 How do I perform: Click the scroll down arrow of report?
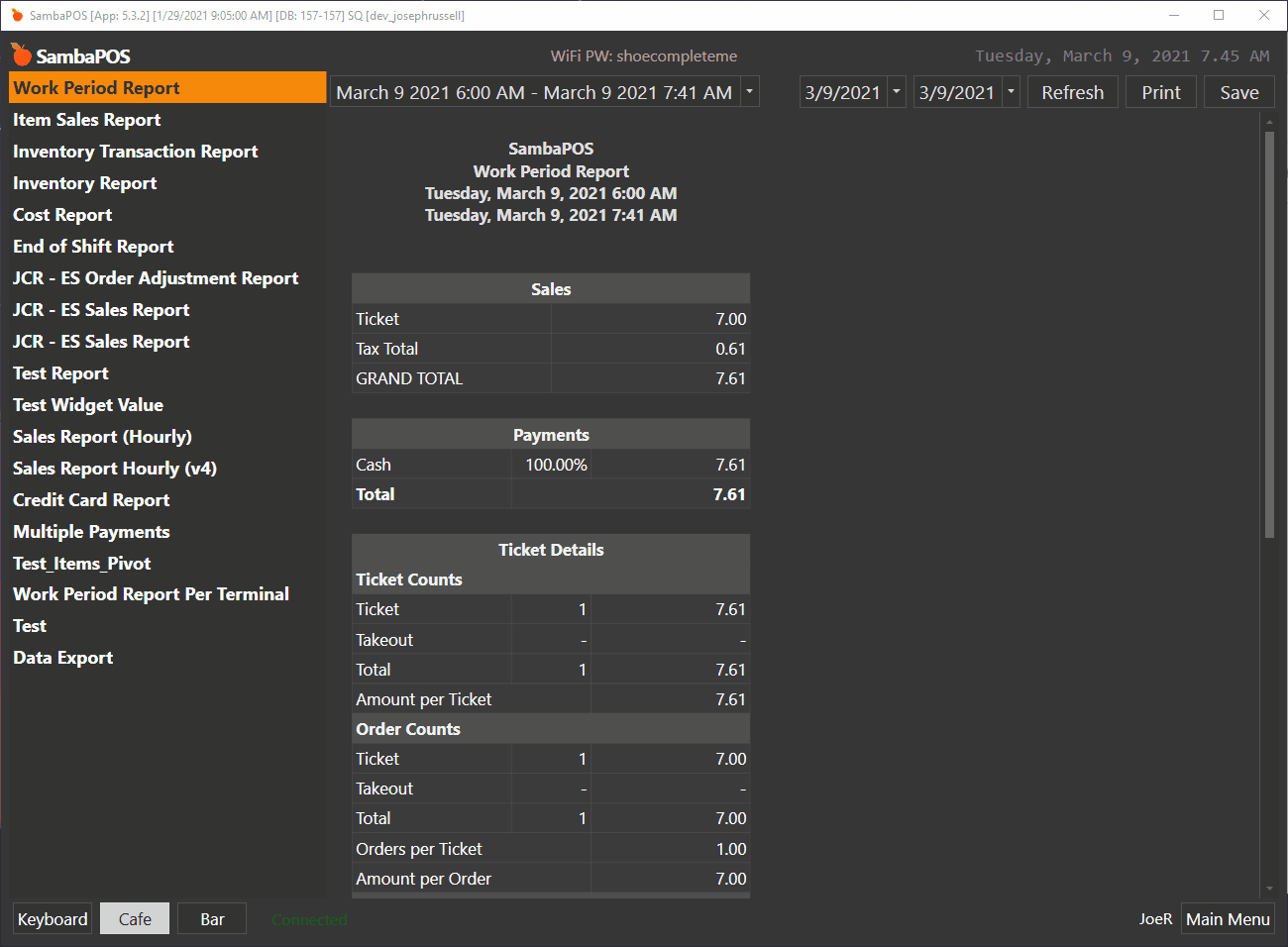1269,889
